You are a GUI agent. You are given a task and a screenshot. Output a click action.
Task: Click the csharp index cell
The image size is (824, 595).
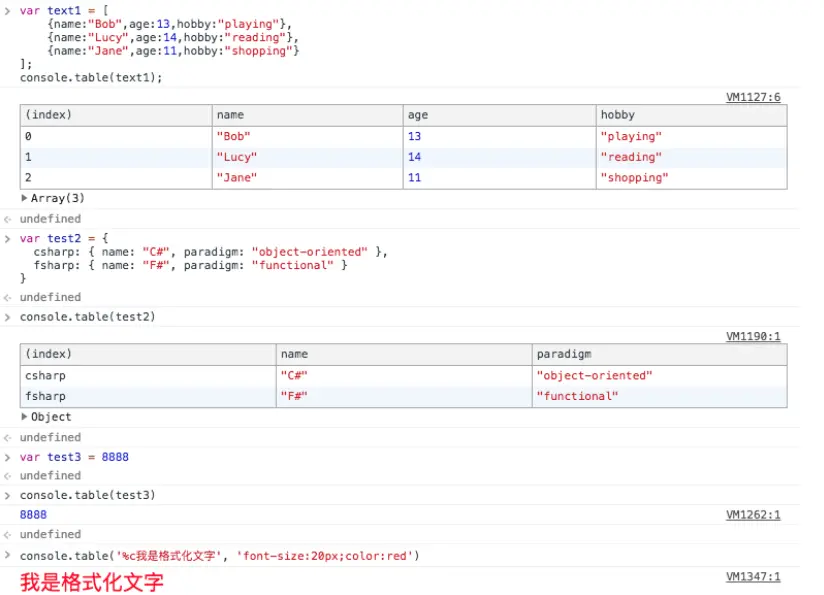tap(148, 376)
